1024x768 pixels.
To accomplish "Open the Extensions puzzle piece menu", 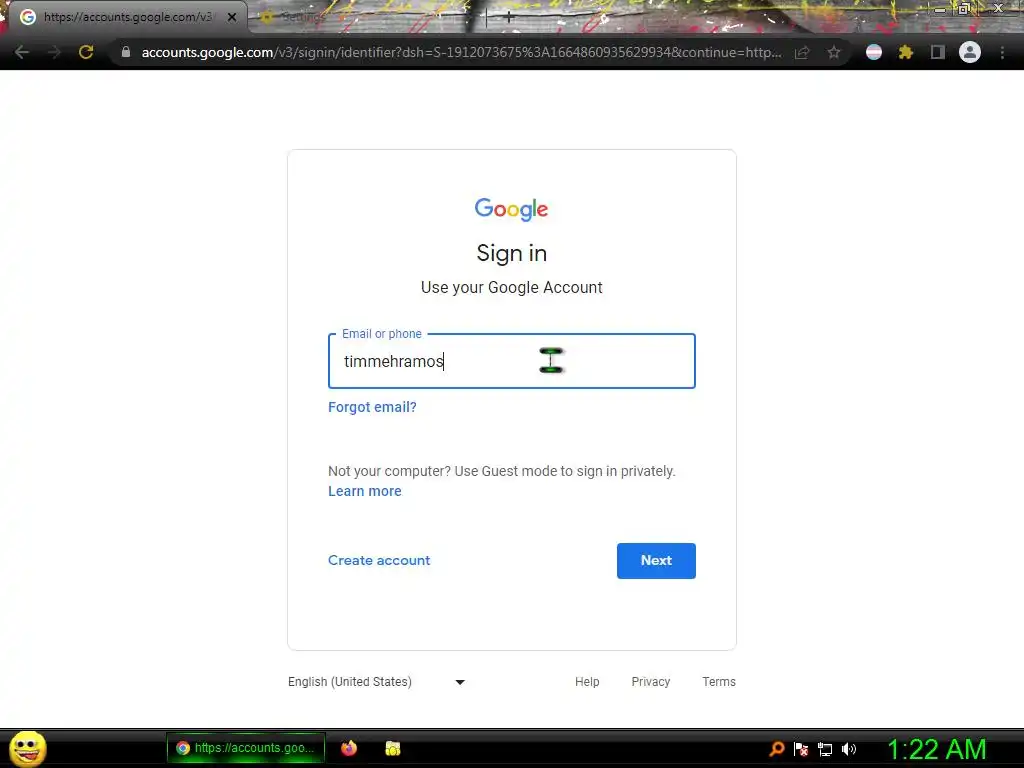I will coord(906,52).
